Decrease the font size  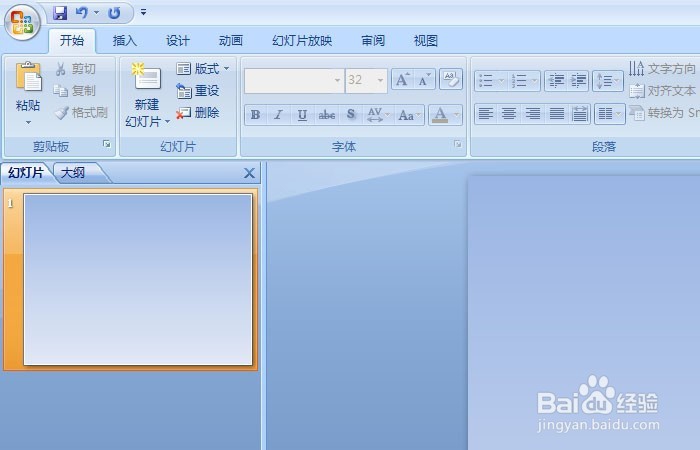[424, 79]
